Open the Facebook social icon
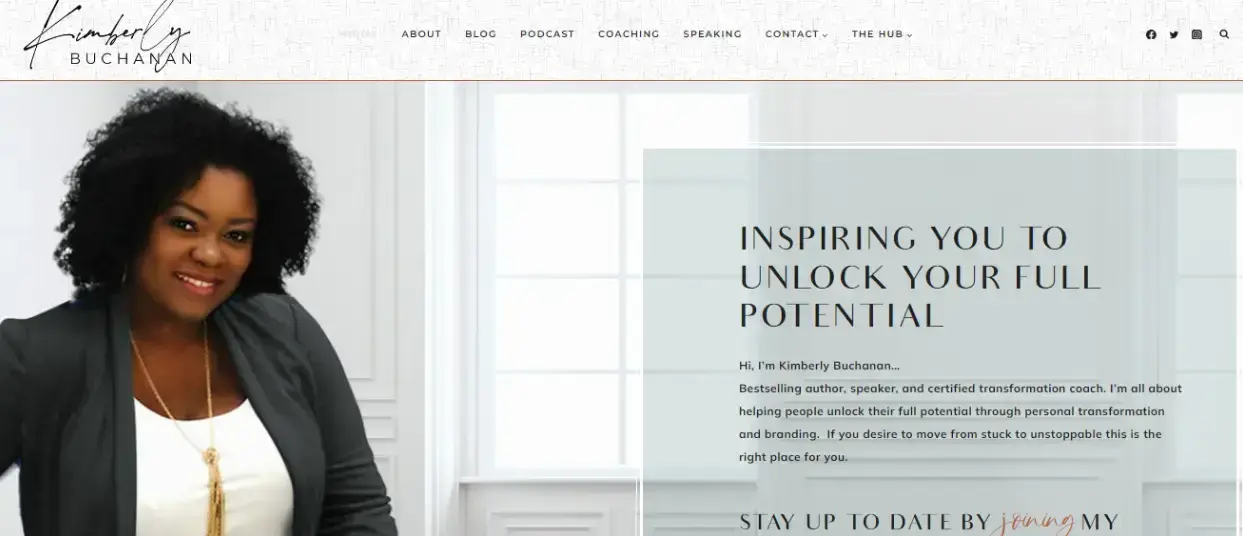This screenshot has width=1243, height=536. (x=1151, y=34)
